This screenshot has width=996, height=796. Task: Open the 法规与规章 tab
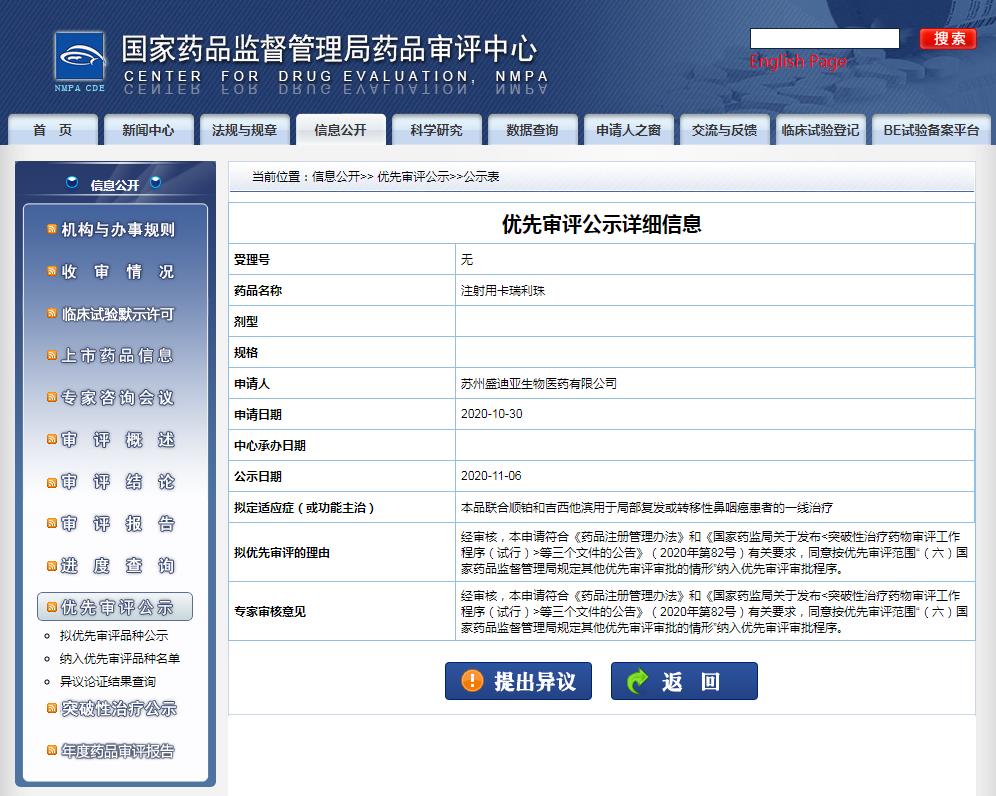(245, 130)
